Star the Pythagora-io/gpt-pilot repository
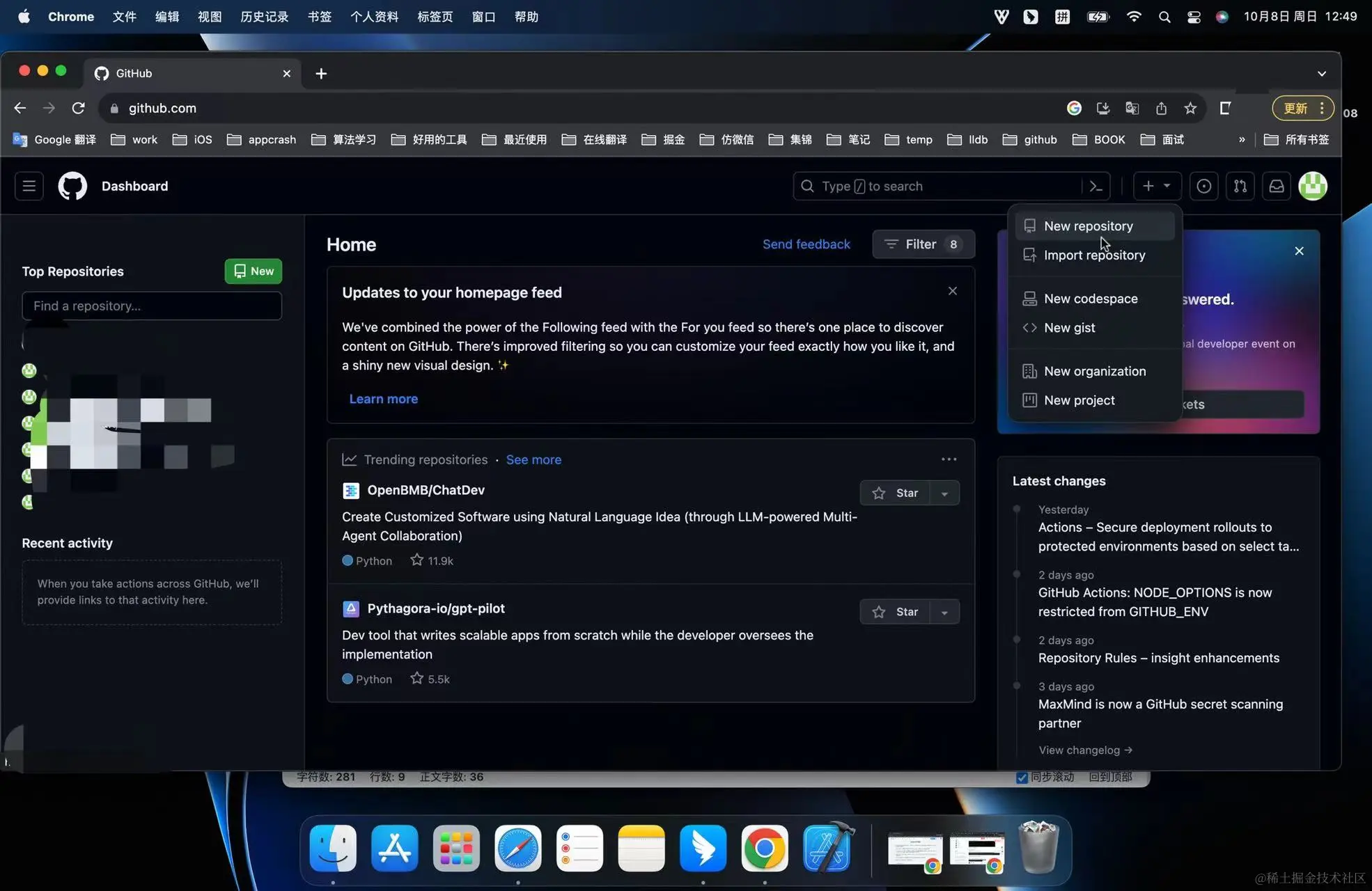 (x=896, y=611)
